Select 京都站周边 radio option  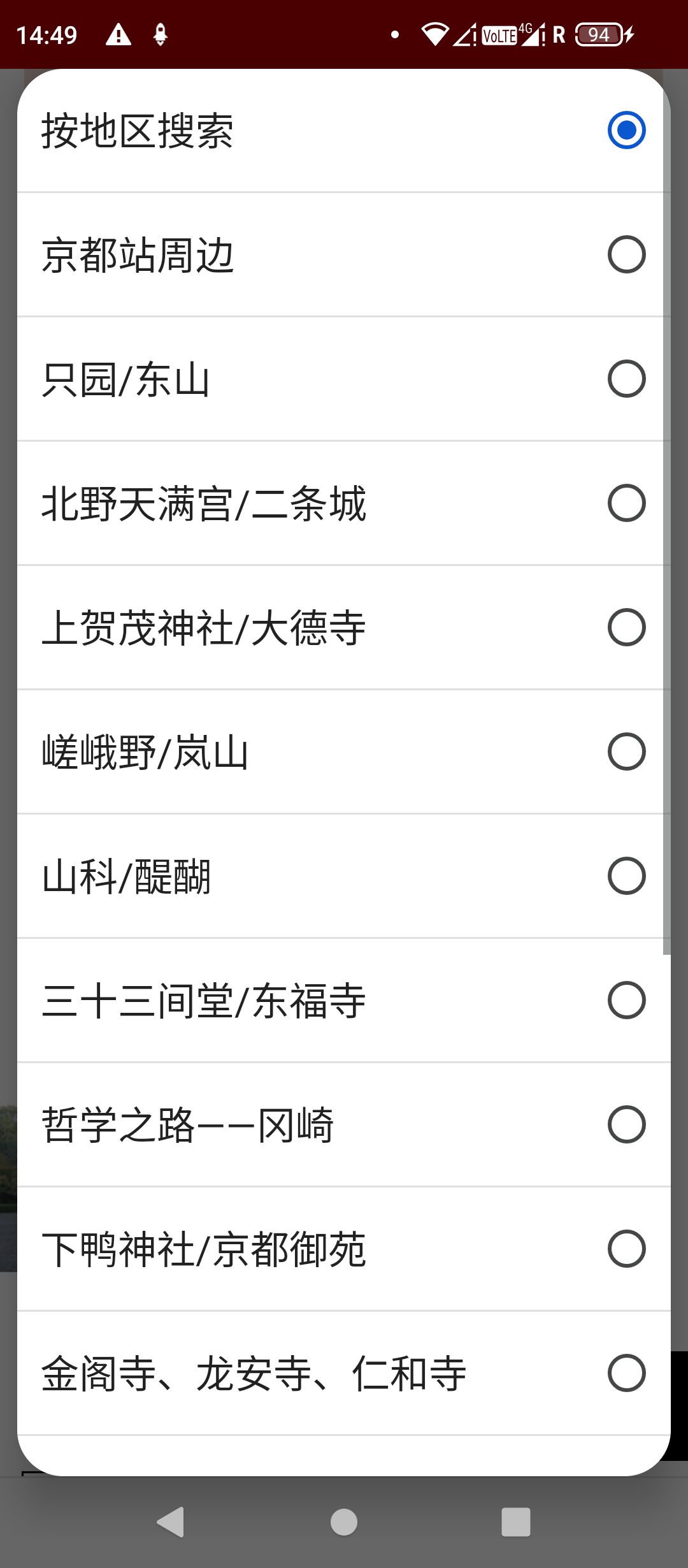[626, 254]
